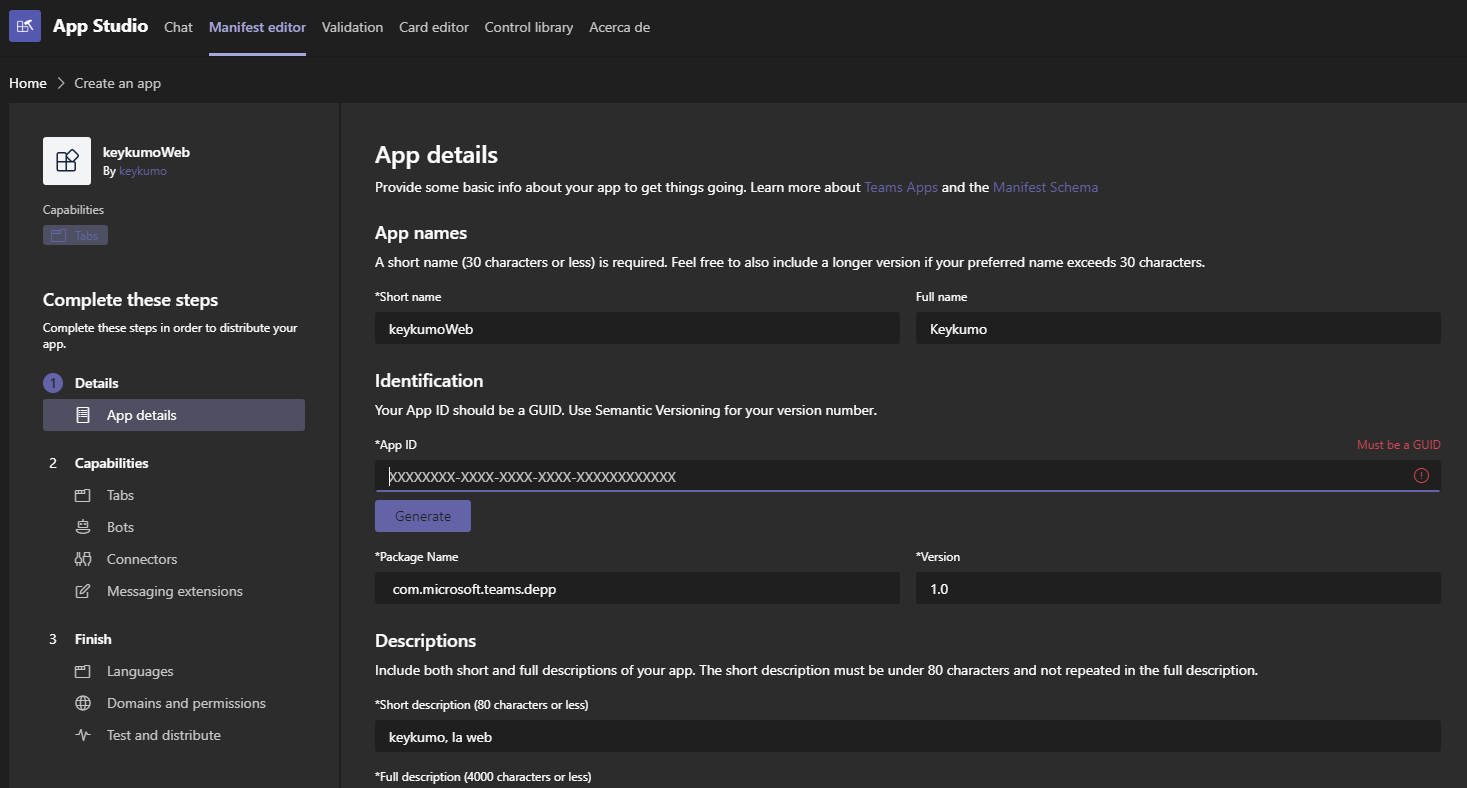Go to the Card editor tab

pos(434,27)
